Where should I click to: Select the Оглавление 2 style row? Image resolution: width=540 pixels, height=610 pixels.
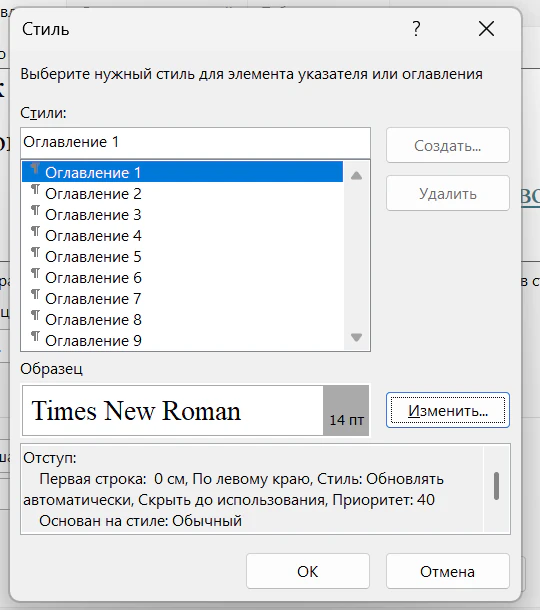[182, 193]
